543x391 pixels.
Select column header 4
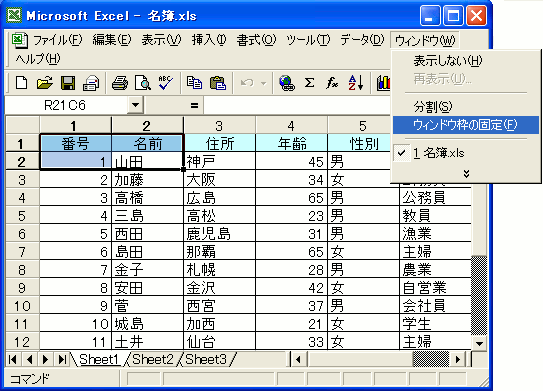point(291,126)
